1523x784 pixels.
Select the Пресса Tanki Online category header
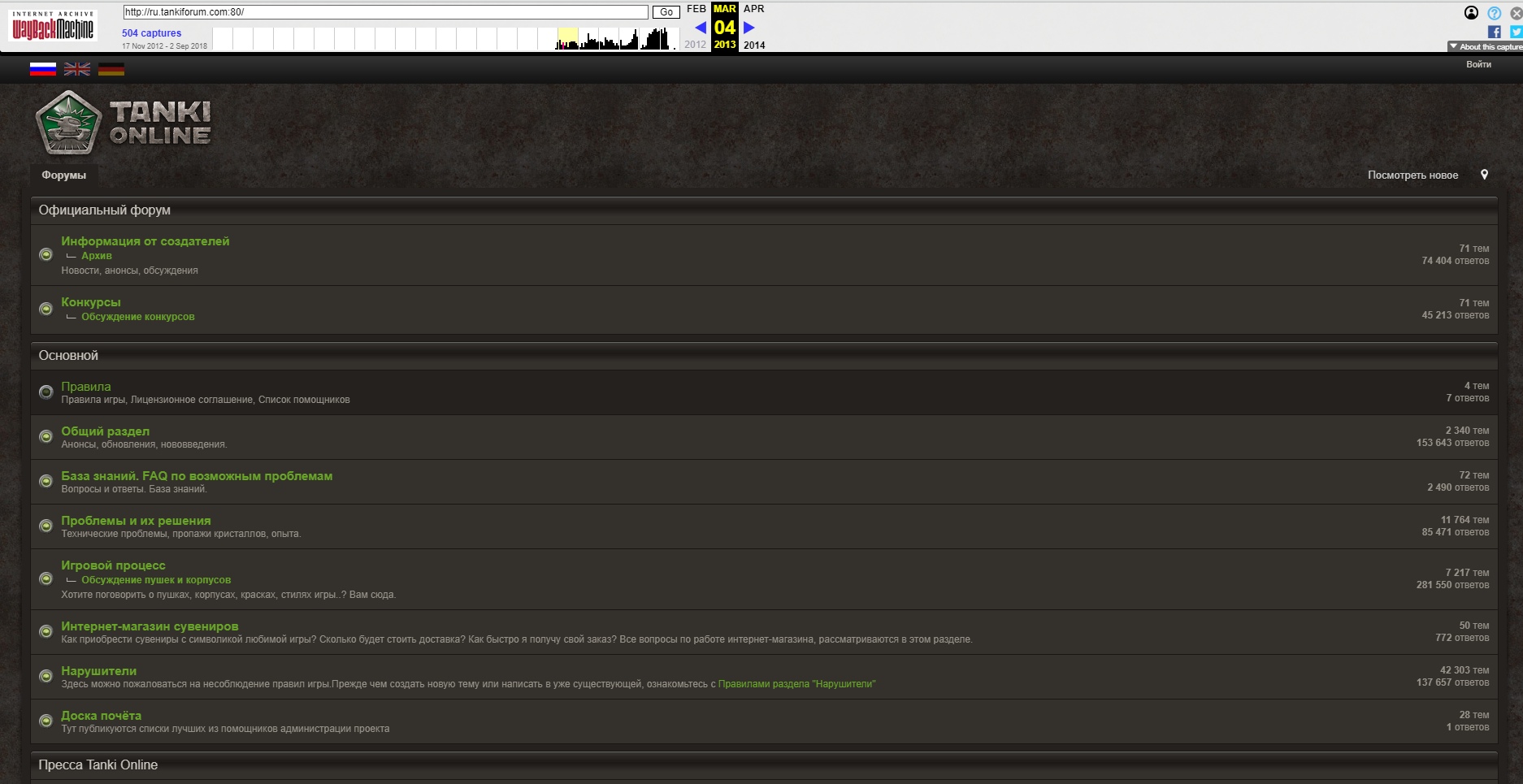(x=764, y=765)
